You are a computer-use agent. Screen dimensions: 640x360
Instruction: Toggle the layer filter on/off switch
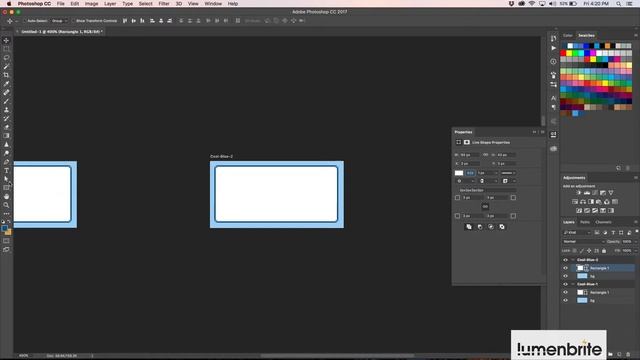(636, 232)
